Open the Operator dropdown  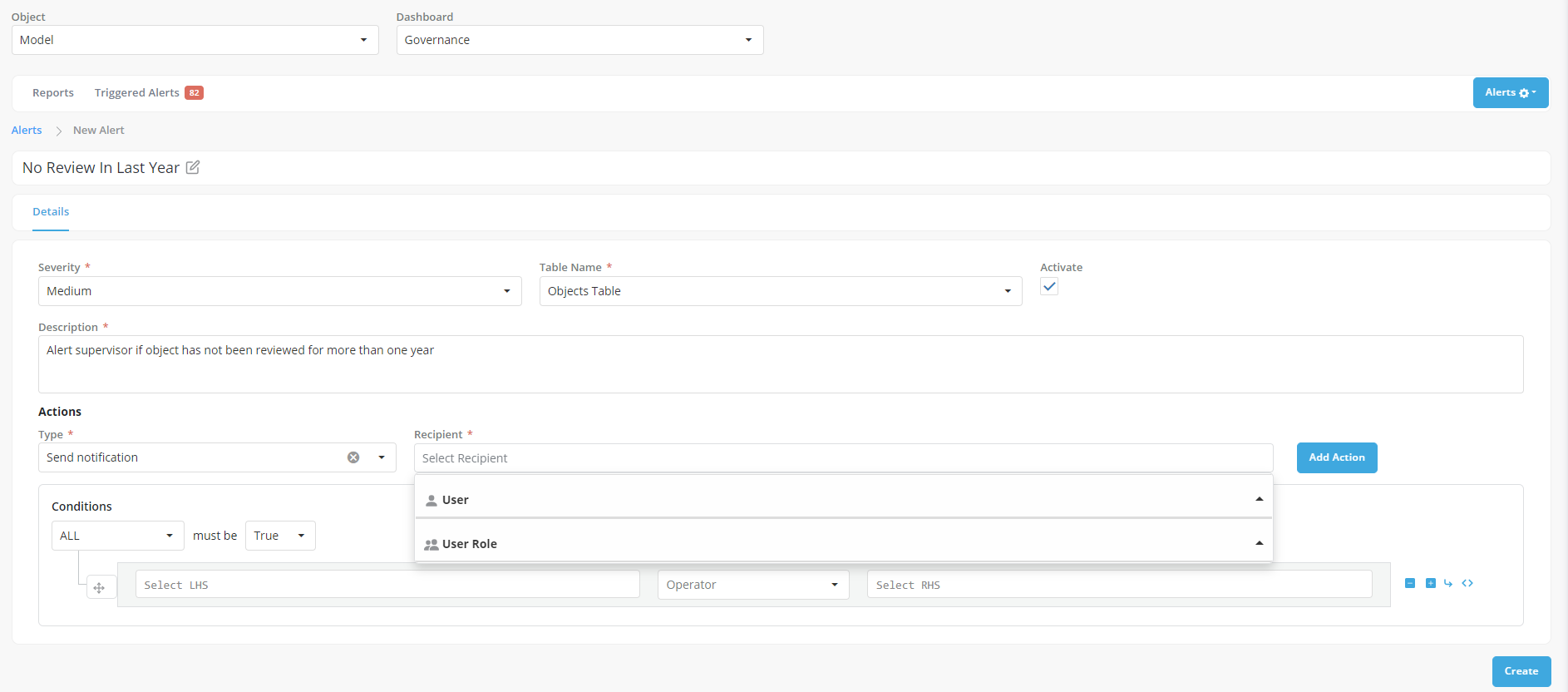tap(752, 585)
